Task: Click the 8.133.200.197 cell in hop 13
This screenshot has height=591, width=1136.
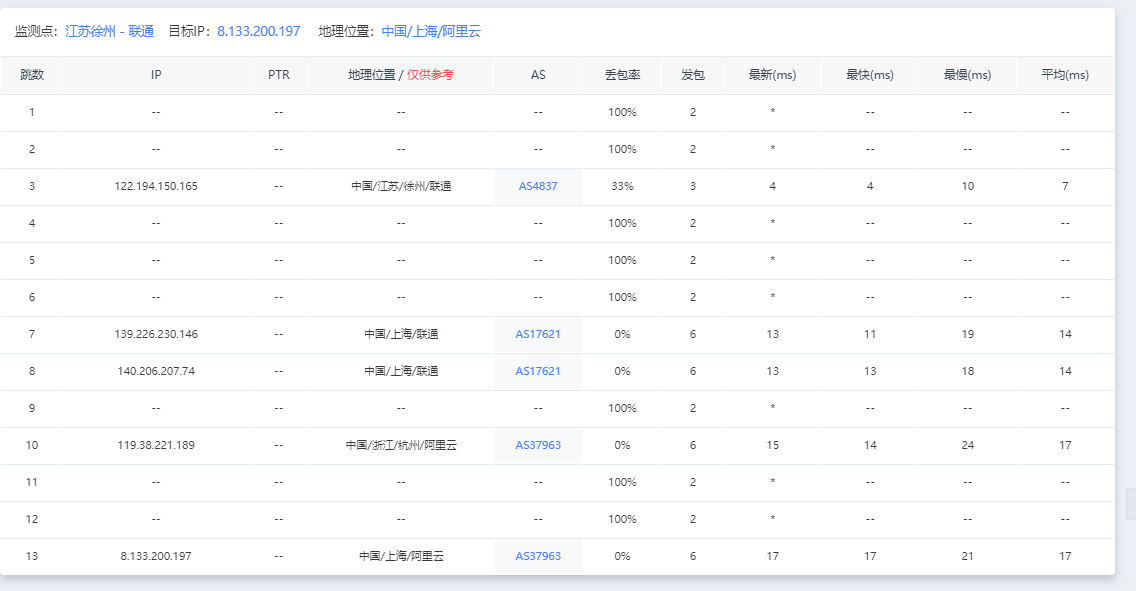Action: [x=156, y=556]
